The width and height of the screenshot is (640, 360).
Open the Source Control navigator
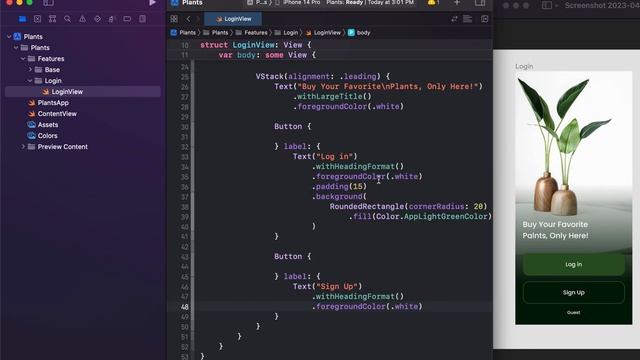(x=38, y=19)
